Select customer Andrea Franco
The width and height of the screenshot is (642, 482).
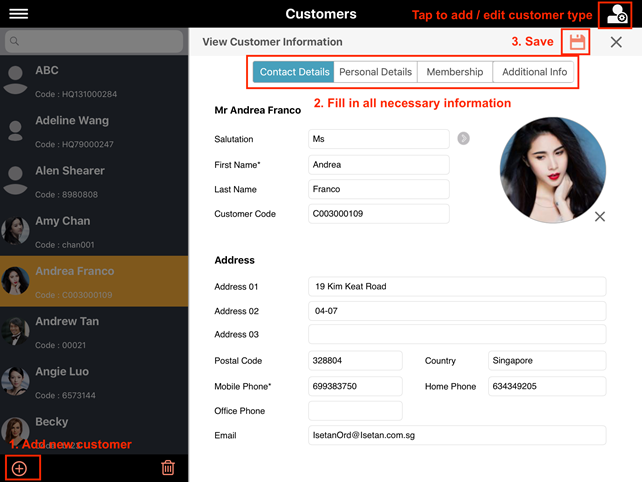click(x=94, y=281)
